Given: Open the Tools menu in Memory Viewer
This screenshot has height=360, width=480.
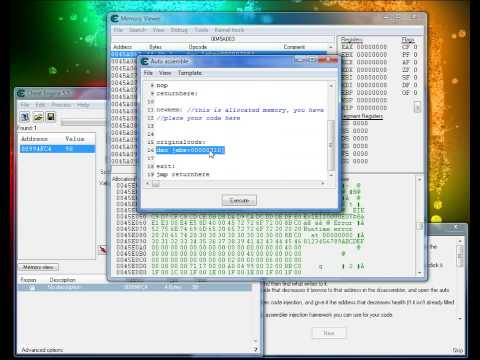Looking at the screenshot, I should click(x=201, y=30).
